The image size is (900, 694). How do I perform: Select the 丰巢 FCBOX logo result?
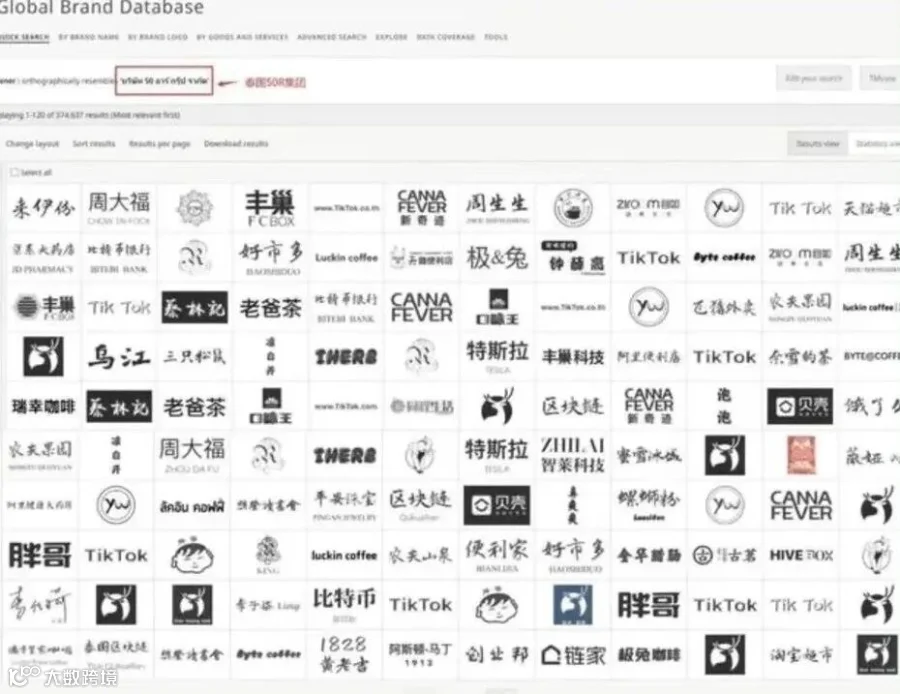point(270,208)
